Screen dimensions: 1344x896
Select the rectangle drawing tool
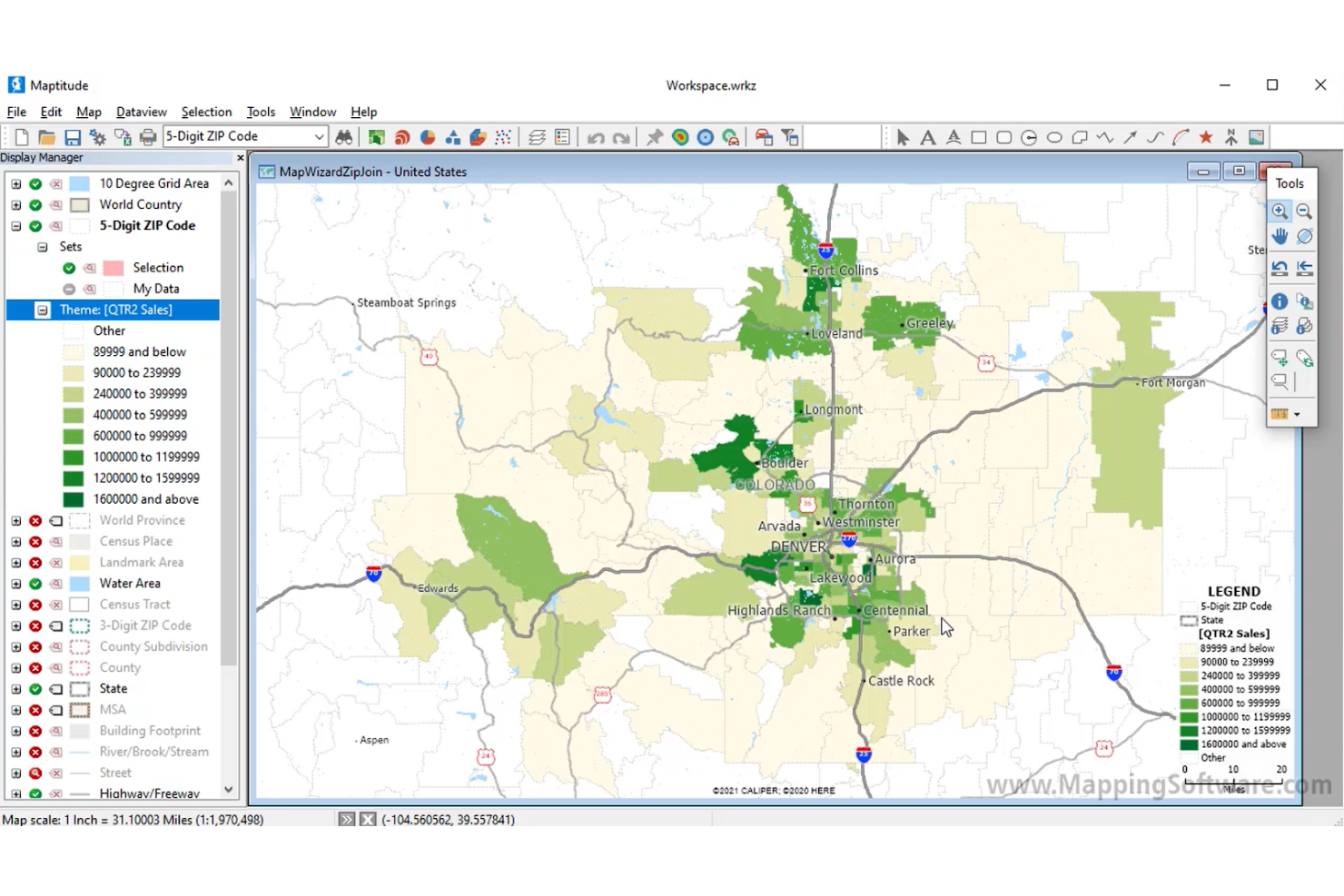979,137
